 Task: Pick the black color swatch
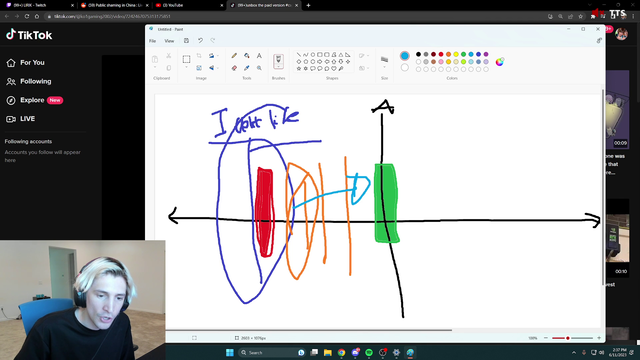point(418,54)
